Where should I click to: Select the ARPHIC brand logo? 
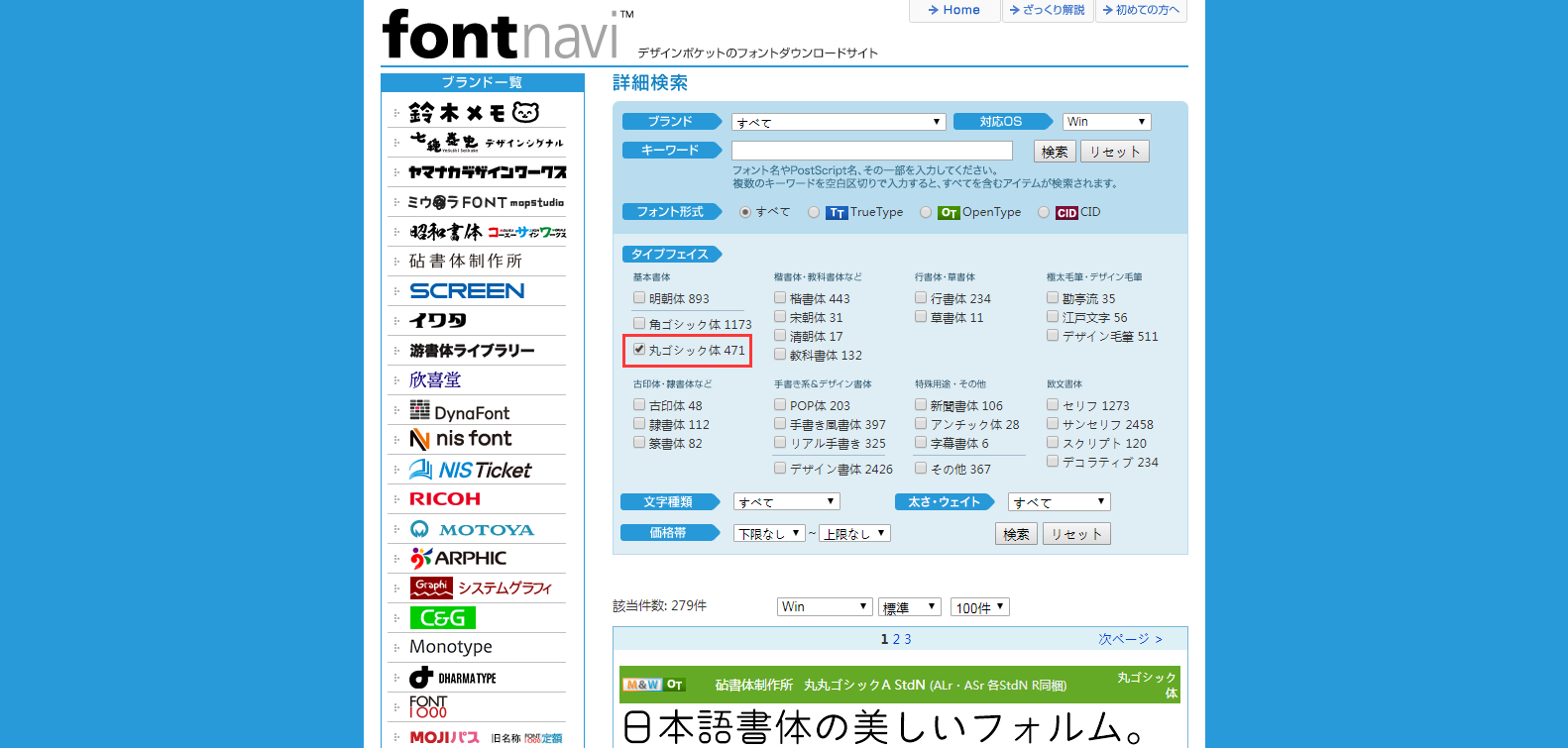[458, 559]
